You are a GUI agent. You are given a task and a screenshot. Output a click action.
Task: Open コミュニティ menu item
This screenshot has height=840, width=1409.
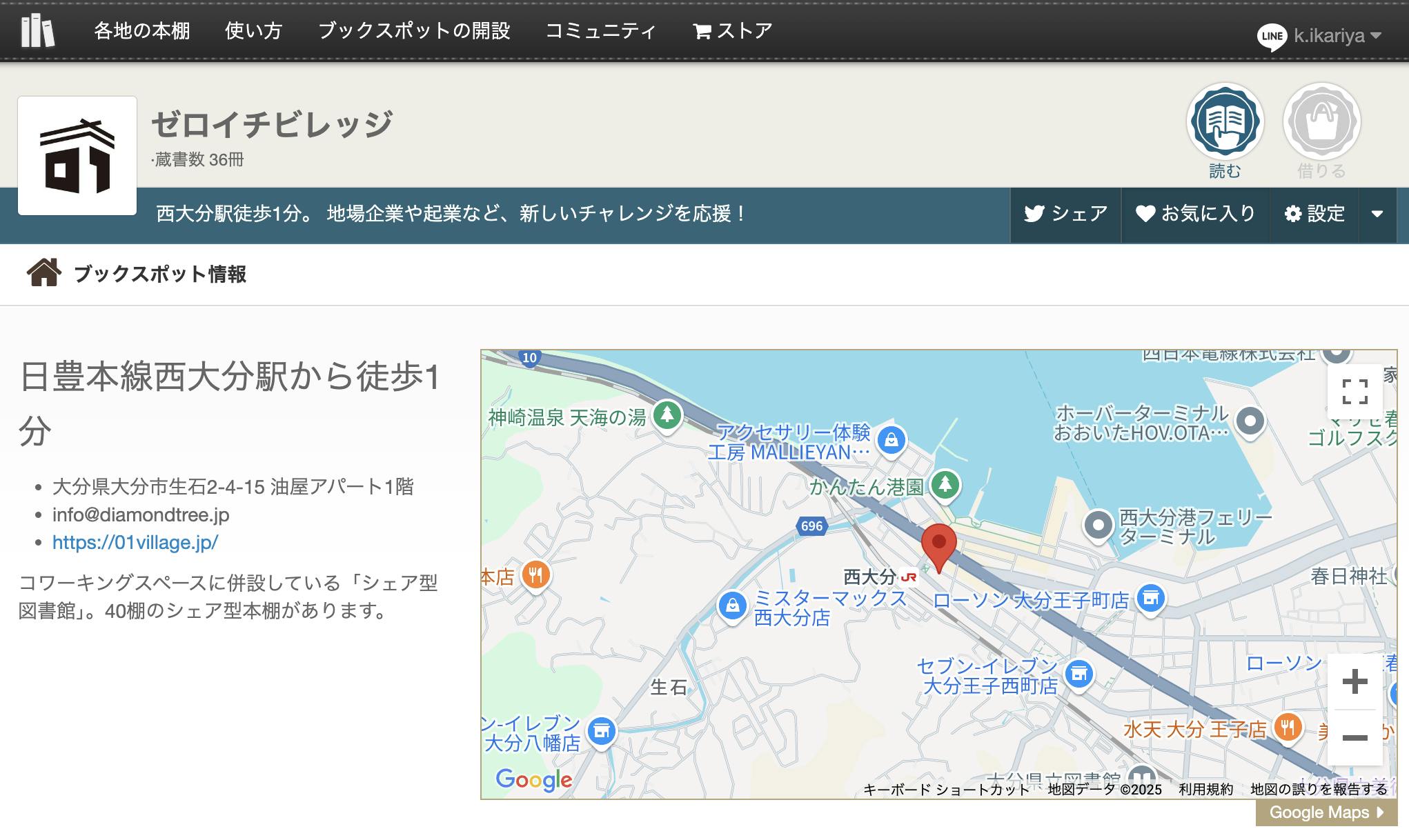pyautogui.click(x=600, y=31)
